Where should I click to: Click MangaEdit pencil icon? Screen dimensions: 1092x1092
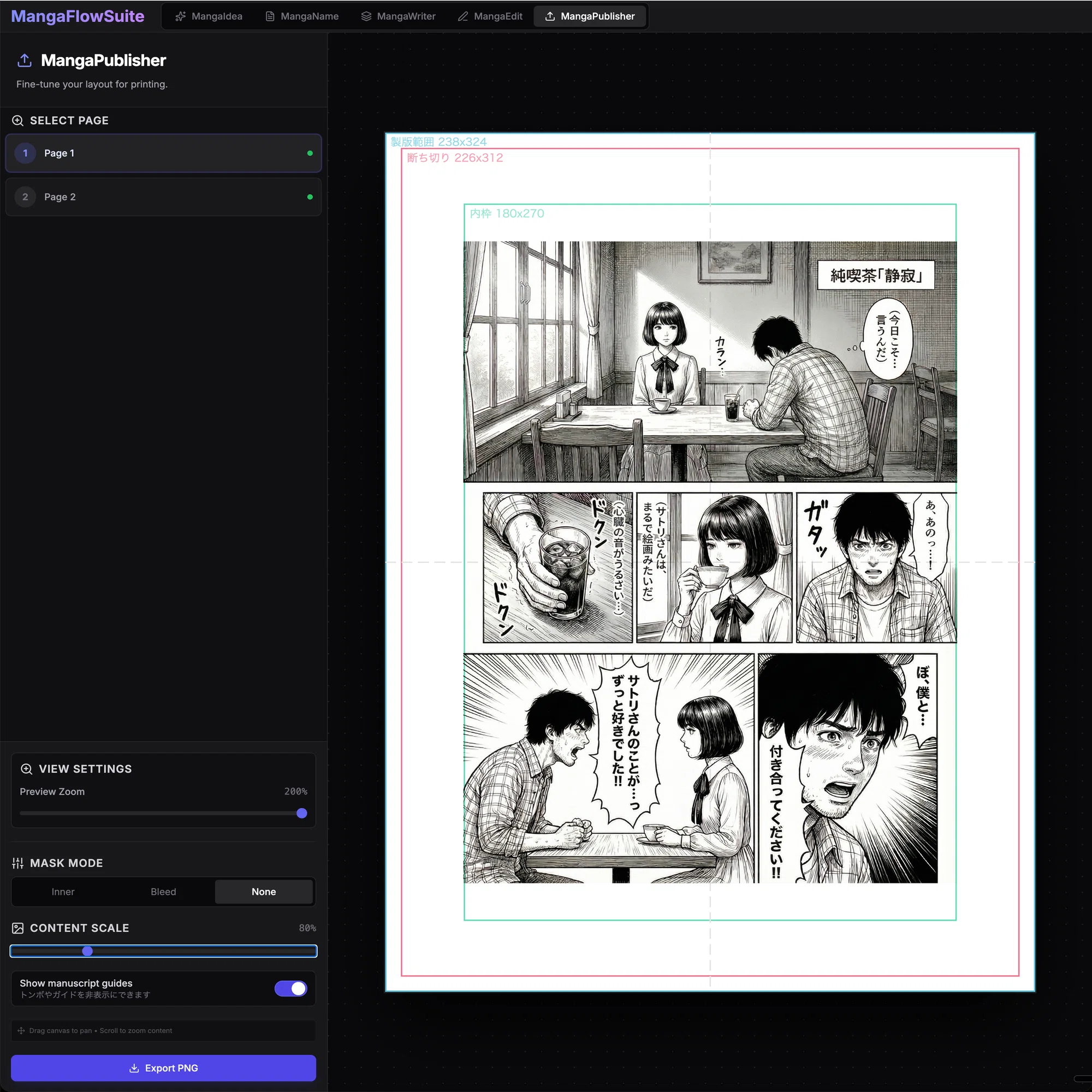tap(463, 16)
